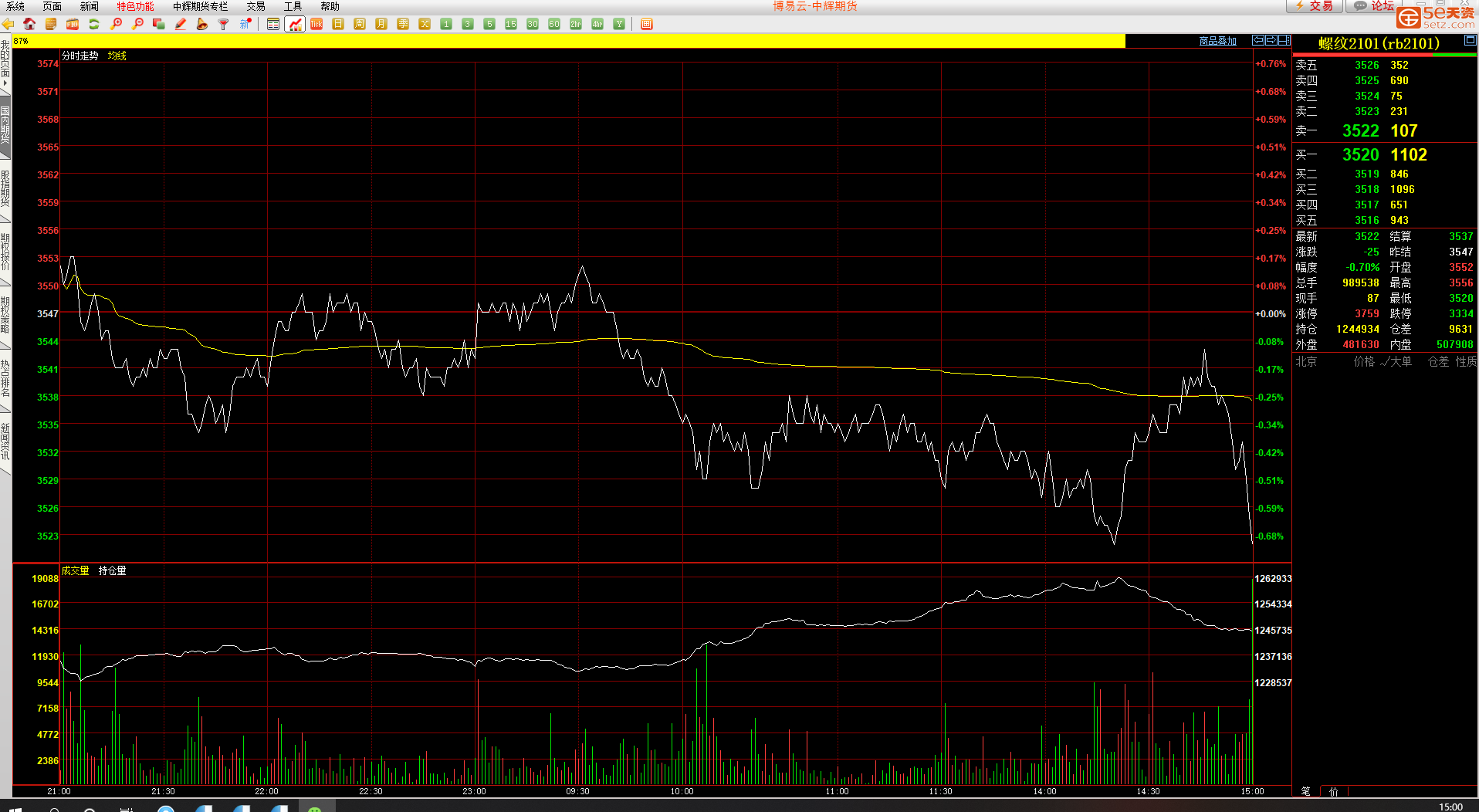Click the green refresh arrows icon

click(x=94, y=24)
